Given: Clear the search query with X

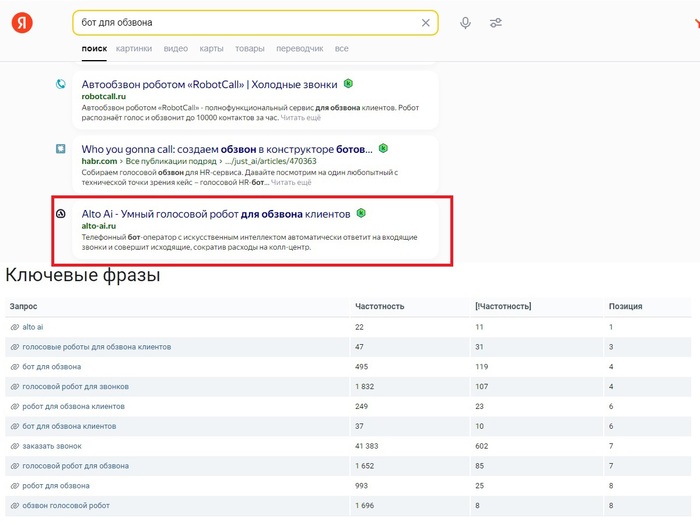Looking at the screenshot, I should tap(426, 23).
